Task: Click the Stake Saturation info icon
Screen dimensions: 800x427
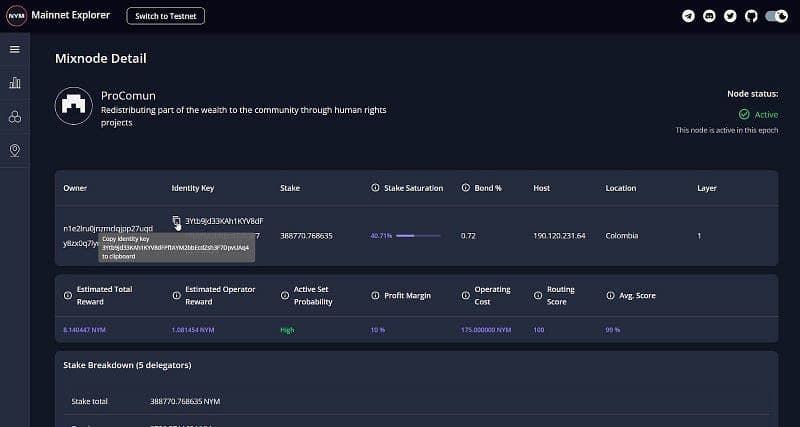Action: click(375, 188)
